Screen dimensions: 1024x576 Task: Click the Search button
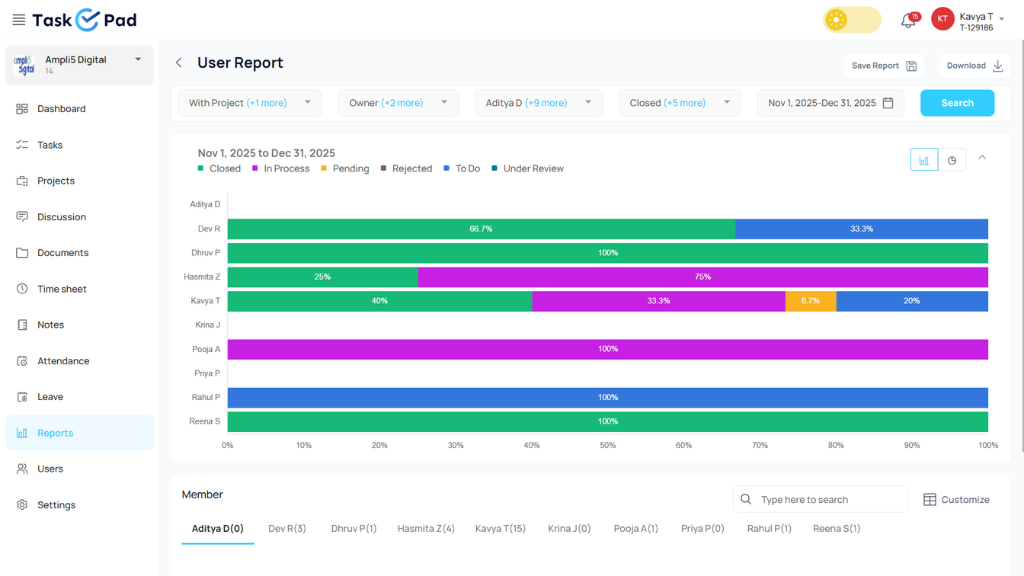(957, 103)
